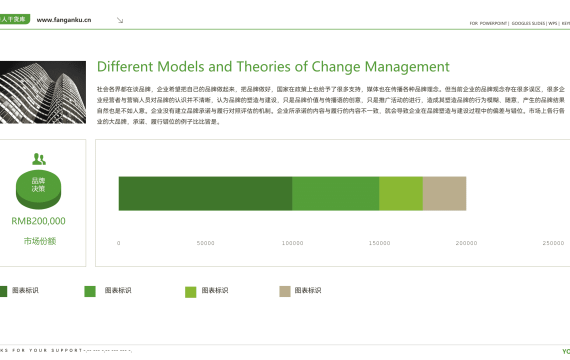Select the medium green bar segment
The width and height of the screenshot is (570, 360).
[x=336, y=193]
